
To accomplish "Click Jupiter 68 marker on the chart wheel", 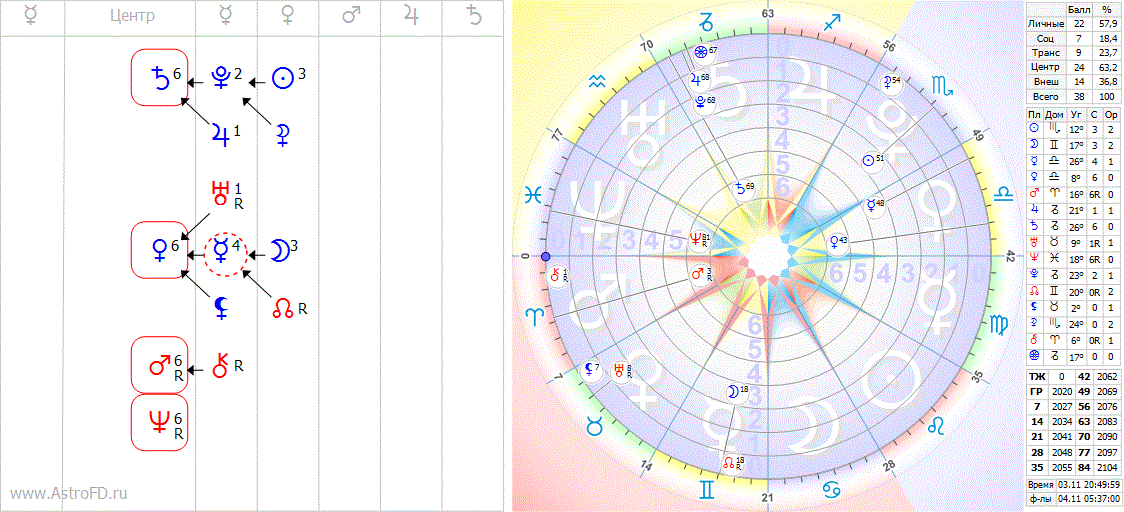I will point(698,79).
